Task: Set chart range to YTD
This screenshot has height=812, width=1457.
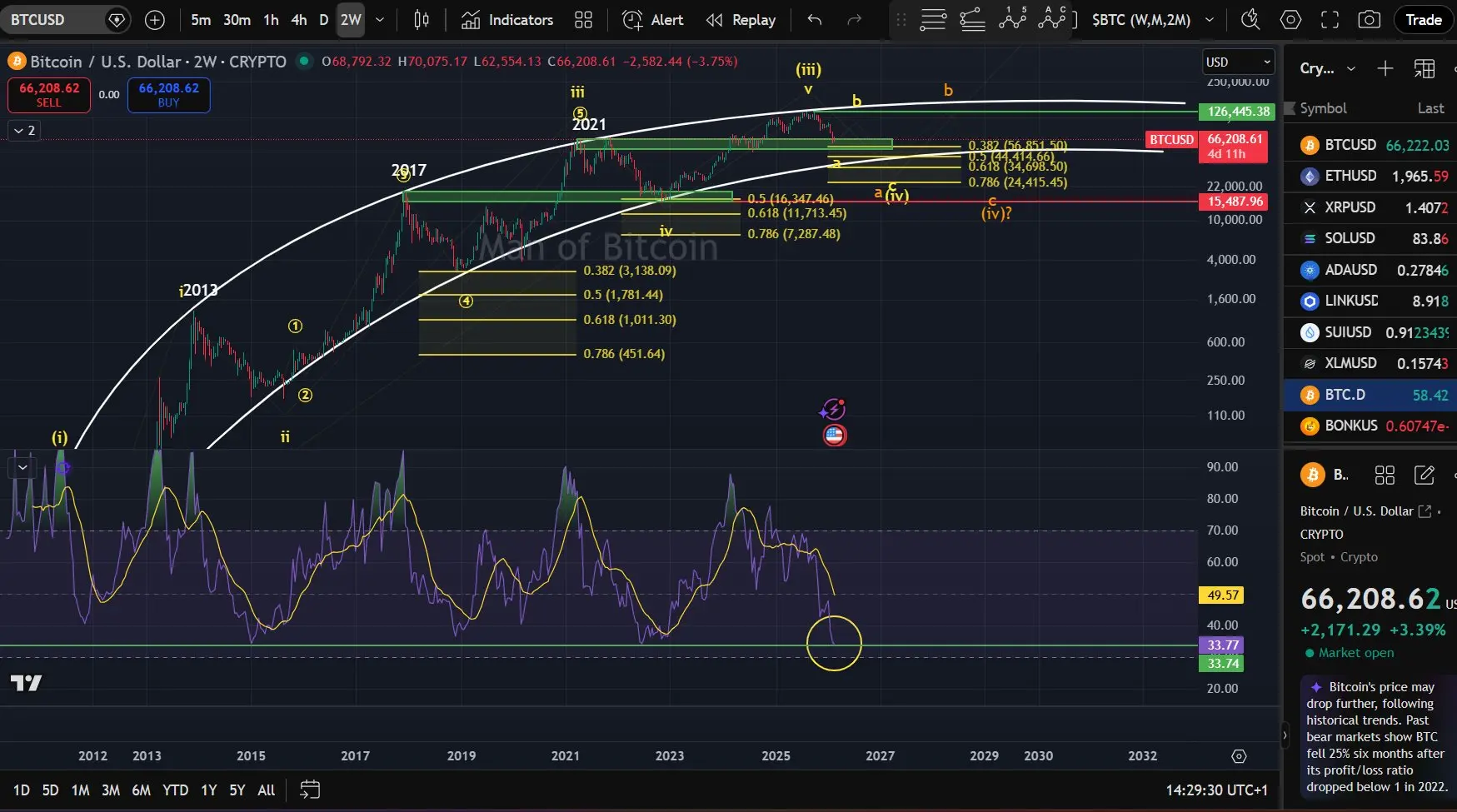Action: point(175,790)
